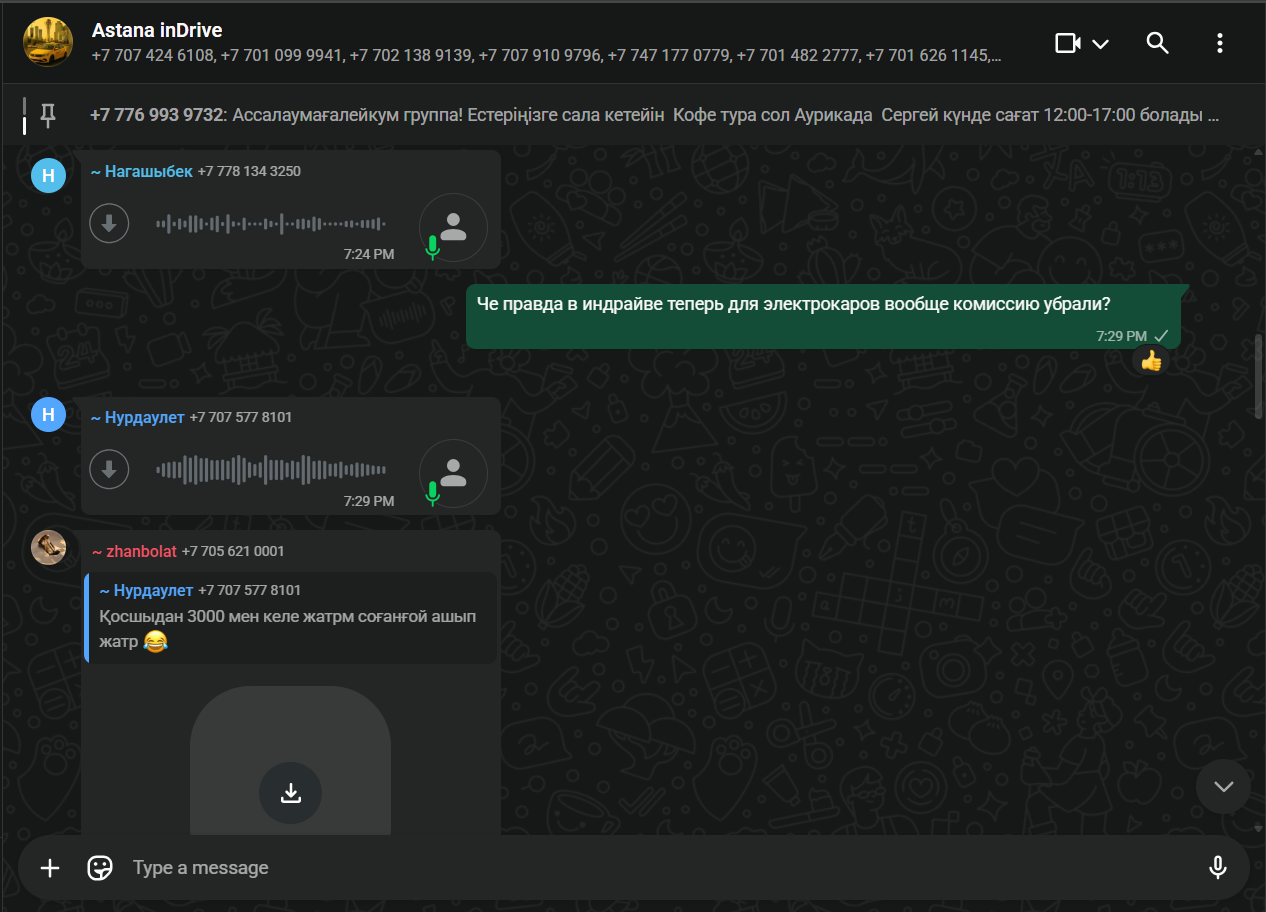Open the attach plus menu
This screenshot has height=912, width=1266.
(x=50, y=867)
